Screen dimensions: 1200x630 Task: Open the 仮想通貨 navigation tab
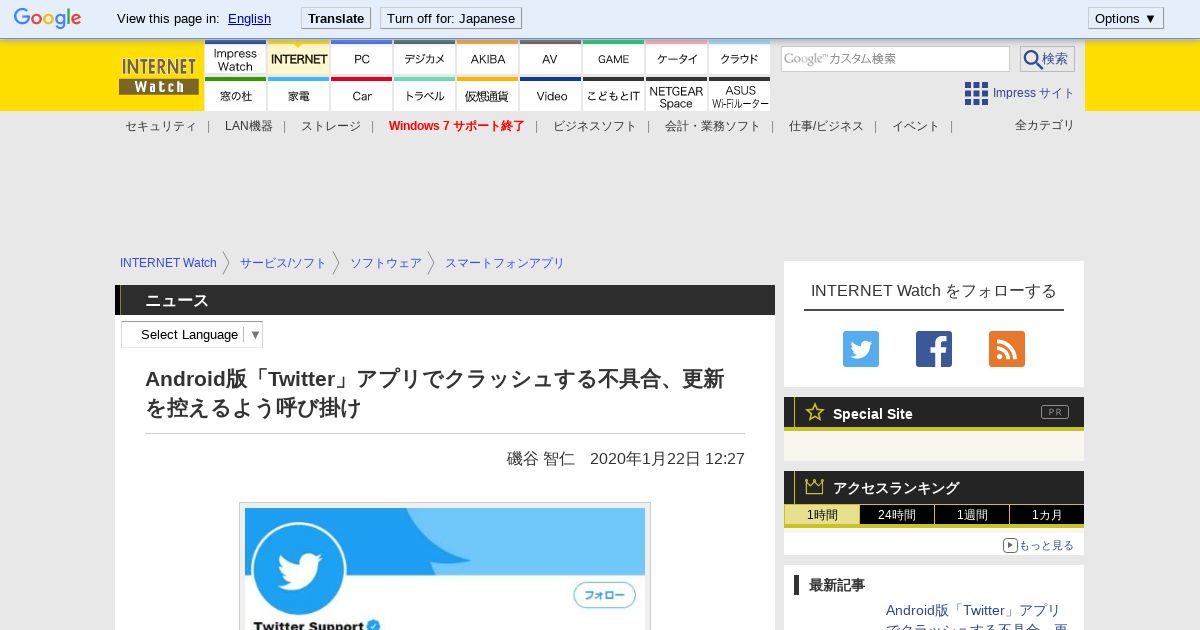point(488,95)
